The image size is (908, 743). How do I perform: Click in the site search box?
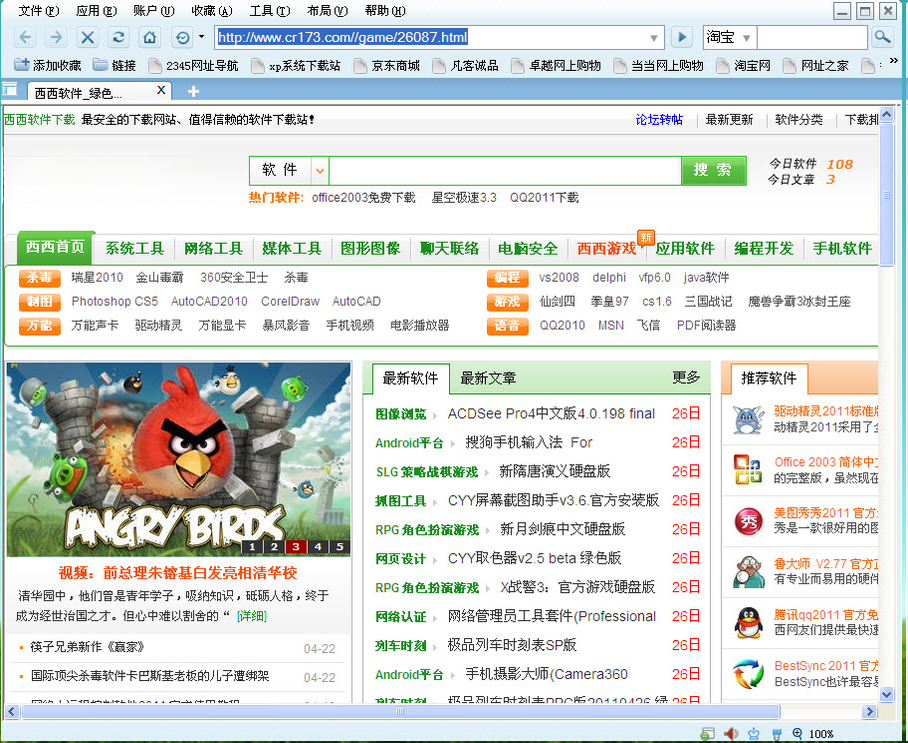click(505, 171)
